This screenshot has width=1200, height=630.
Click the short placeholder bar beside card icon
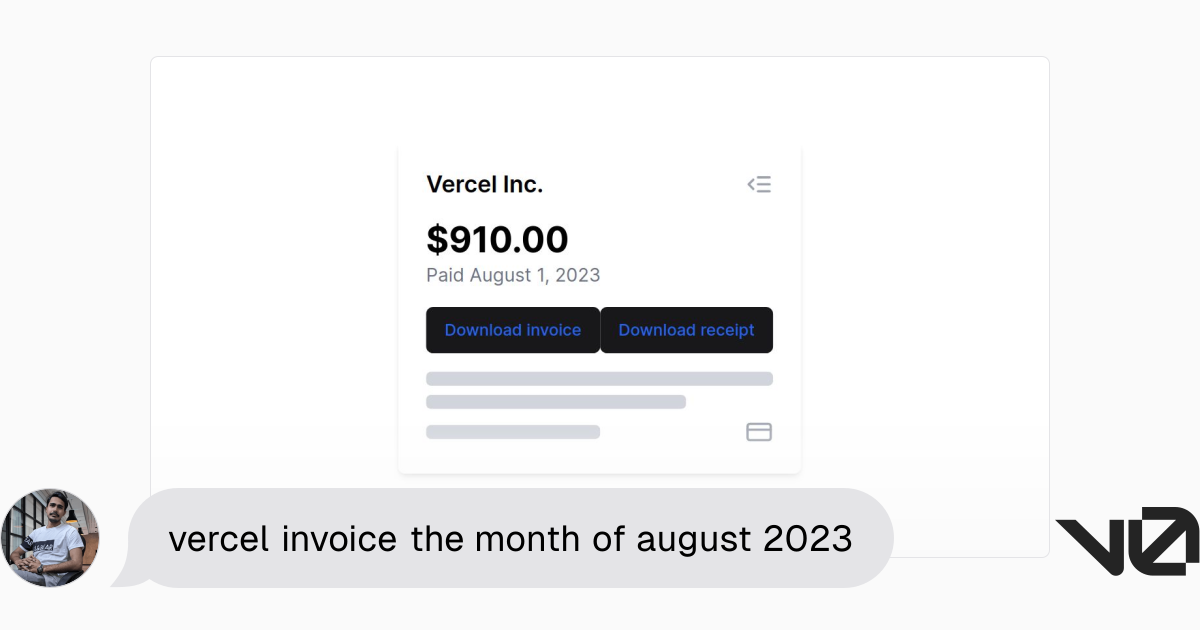point(513,432)
